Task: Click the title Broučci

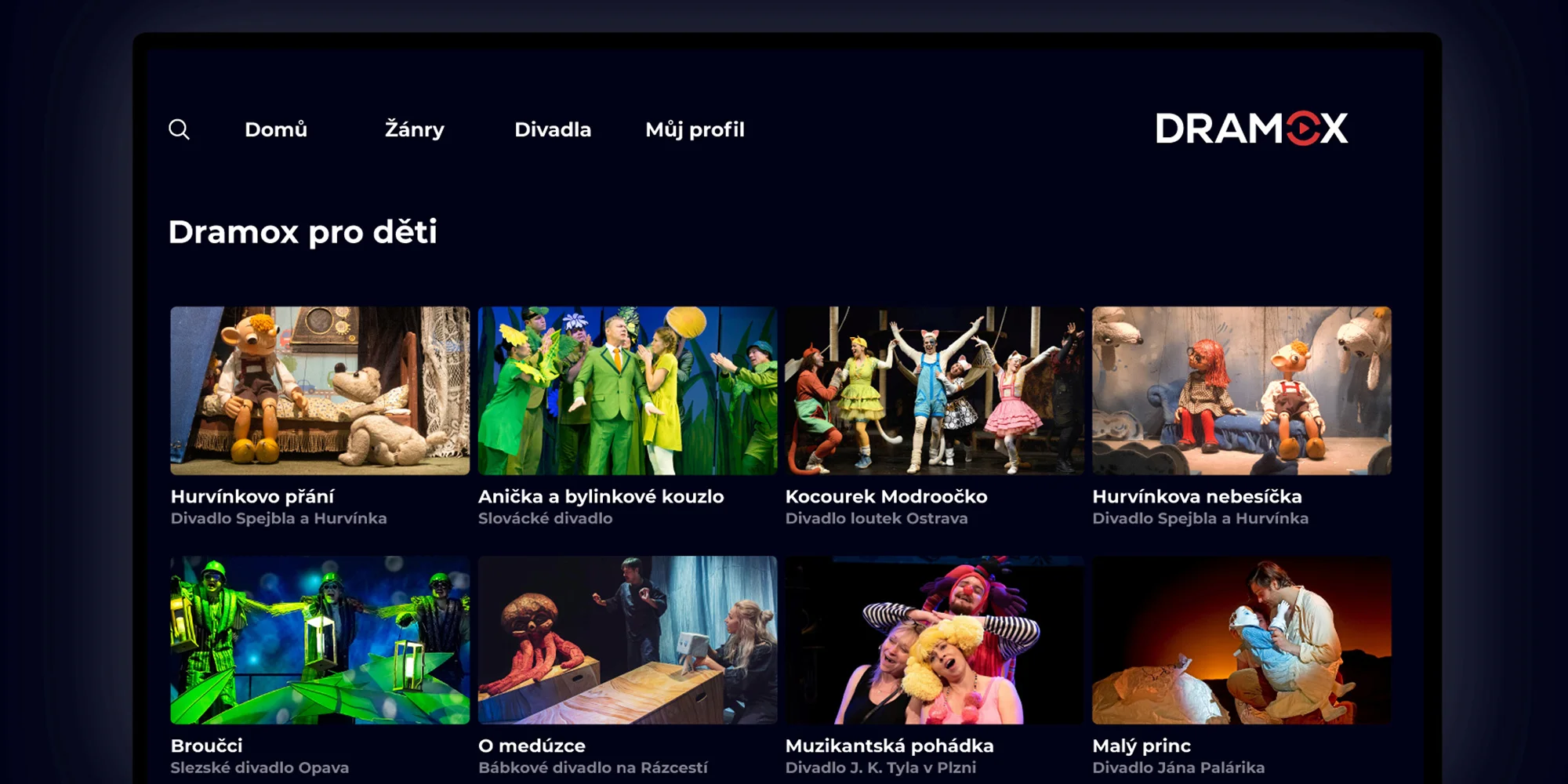Action: pos(207,746)
